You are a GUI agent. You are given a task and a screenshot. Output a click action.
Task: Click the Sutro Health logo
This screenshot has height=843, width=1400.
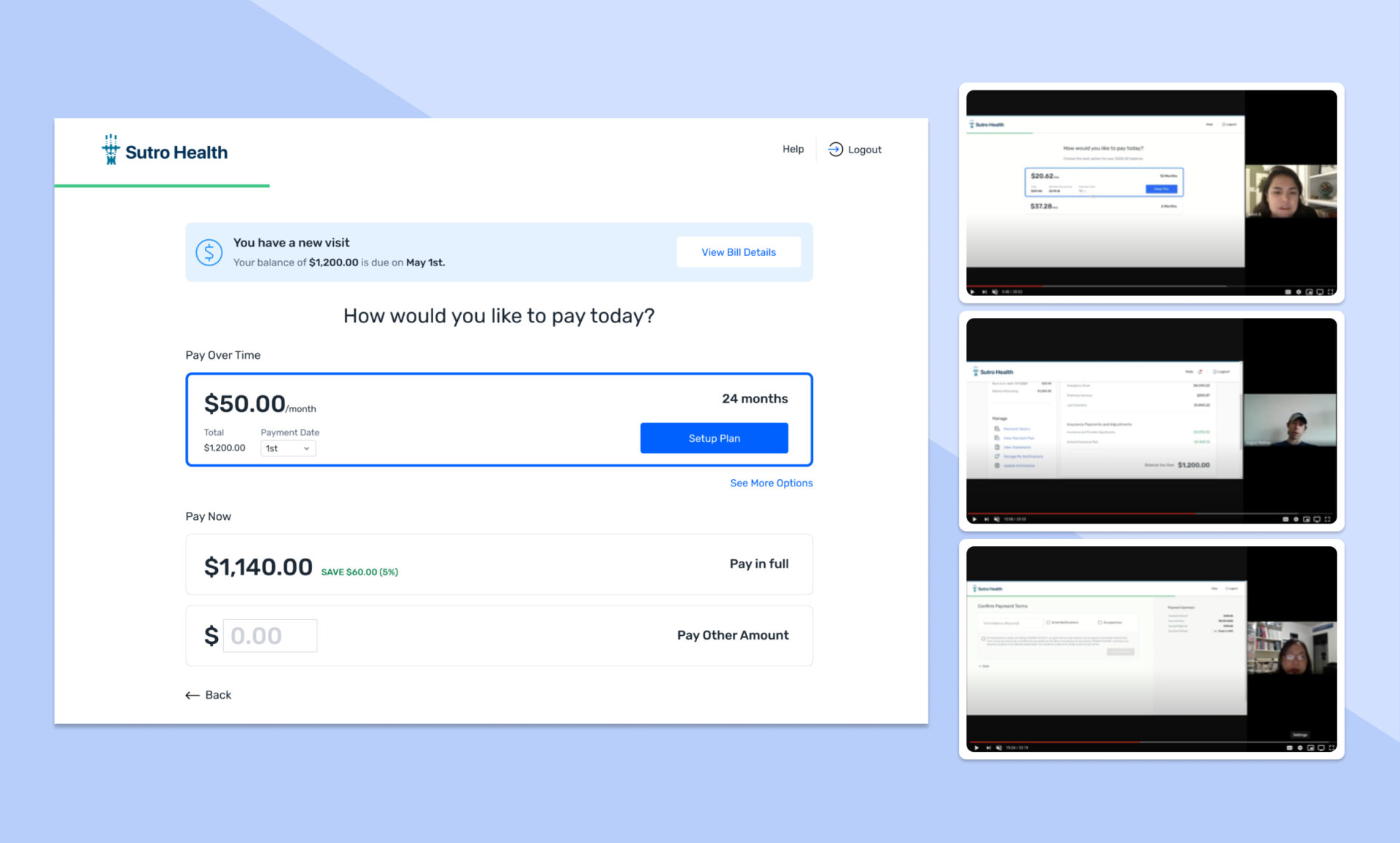[x=165, y=150]
